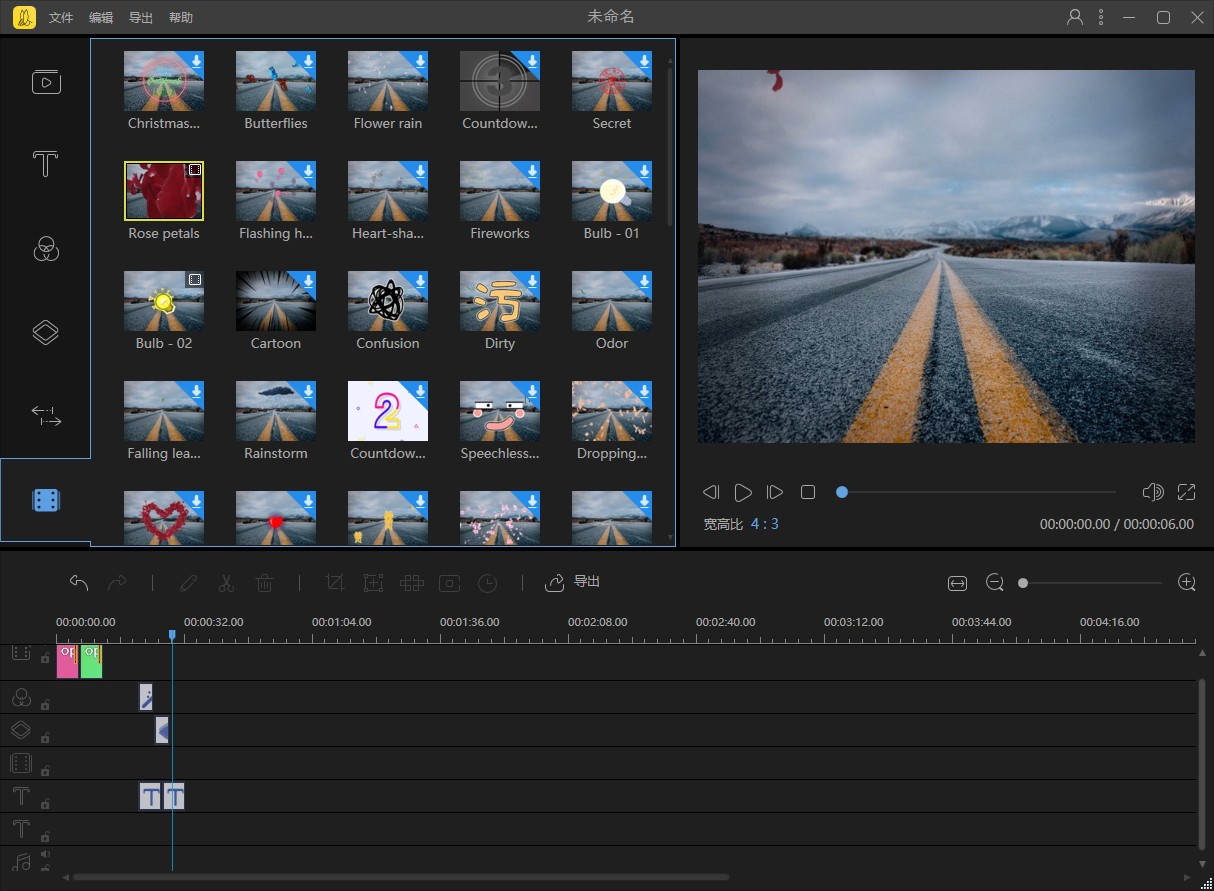Open the Overlays sidebar tab
Viewport: 1214px width, 891px height.
pyautogui.click(x=45, y=332)
